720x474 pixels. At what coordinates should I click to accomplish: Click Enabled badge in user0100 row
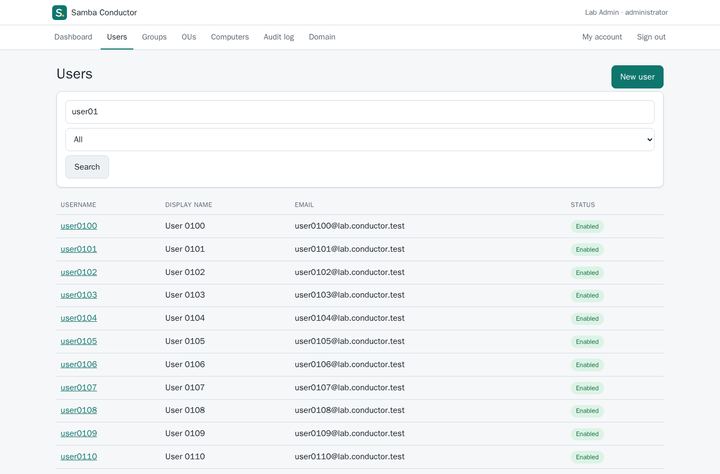coord(587,226)
